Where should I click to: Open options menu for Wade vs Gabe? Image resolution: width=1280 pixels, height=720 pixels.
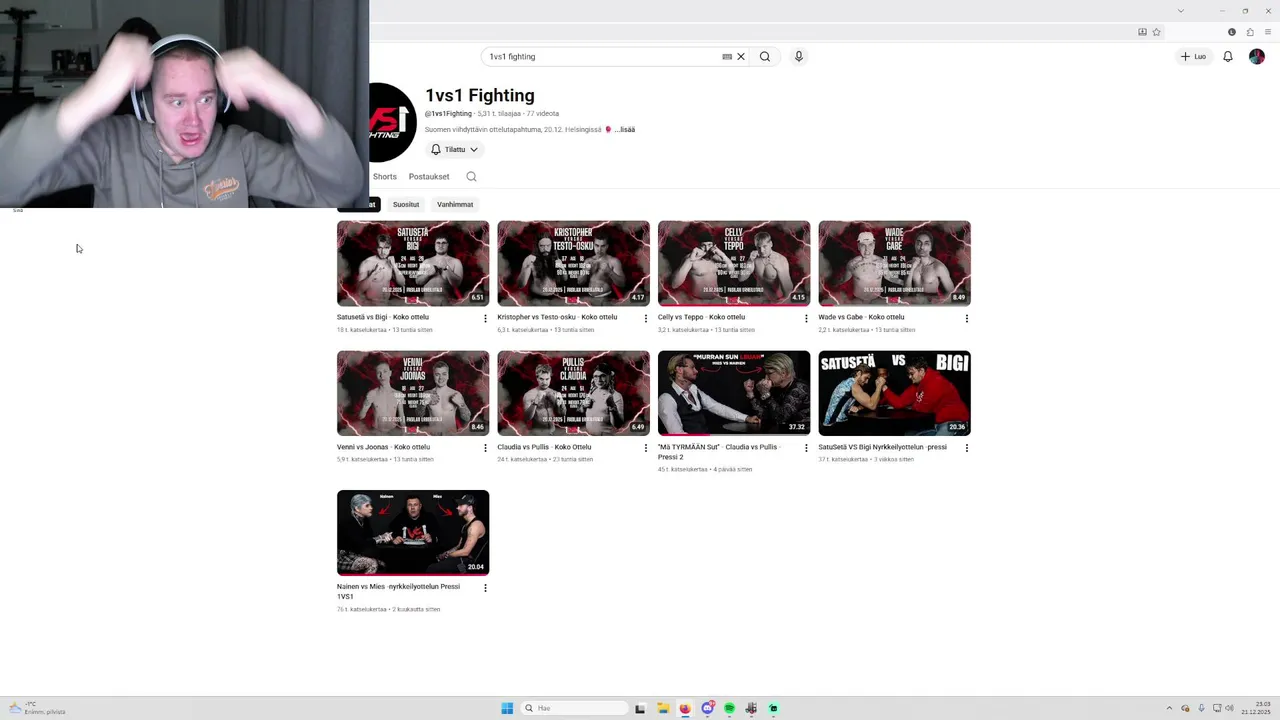[x=966, y=319]
